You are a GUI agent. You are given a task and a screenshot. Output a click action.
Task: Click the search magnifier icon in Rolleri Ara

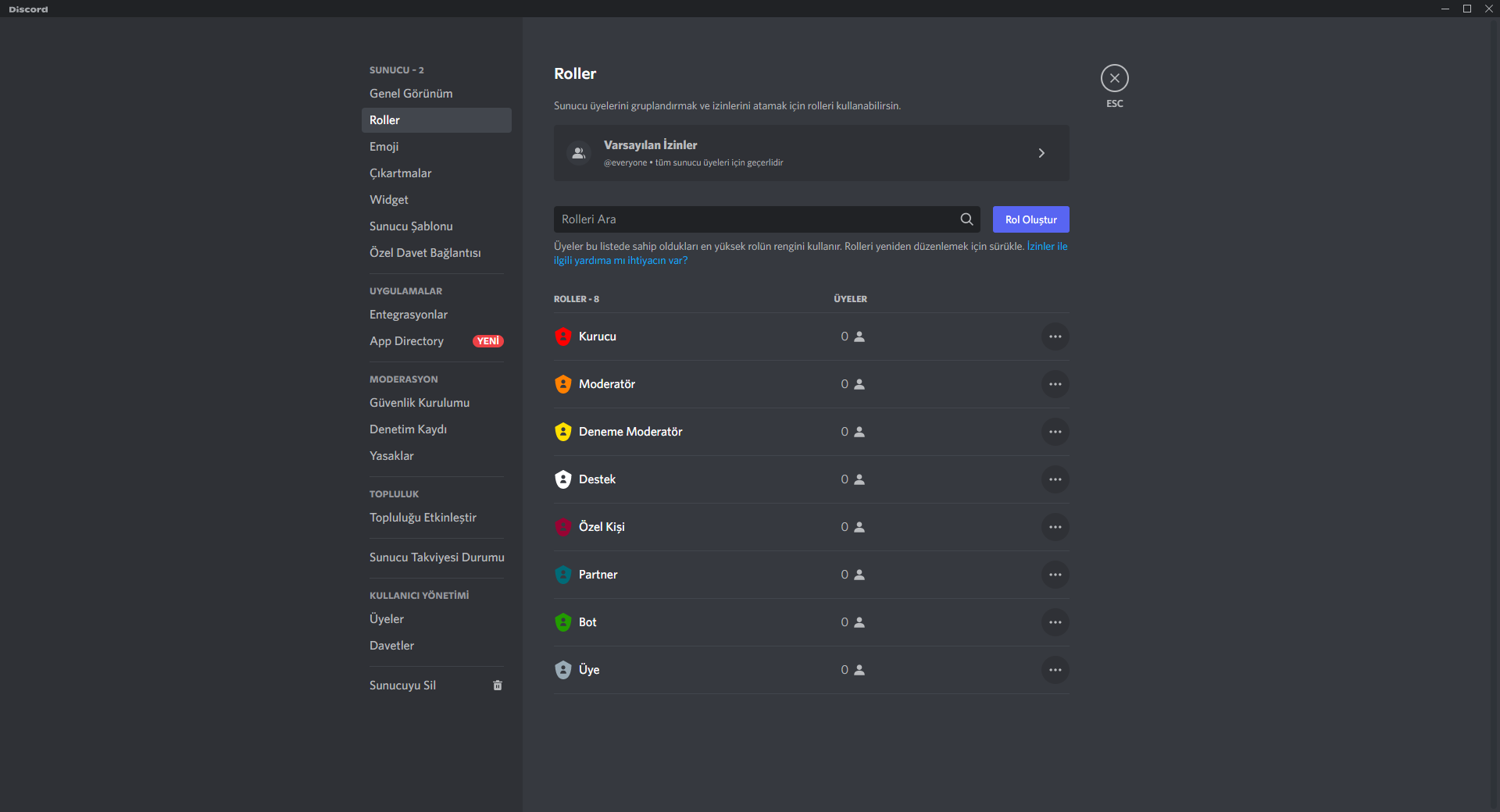966,219
